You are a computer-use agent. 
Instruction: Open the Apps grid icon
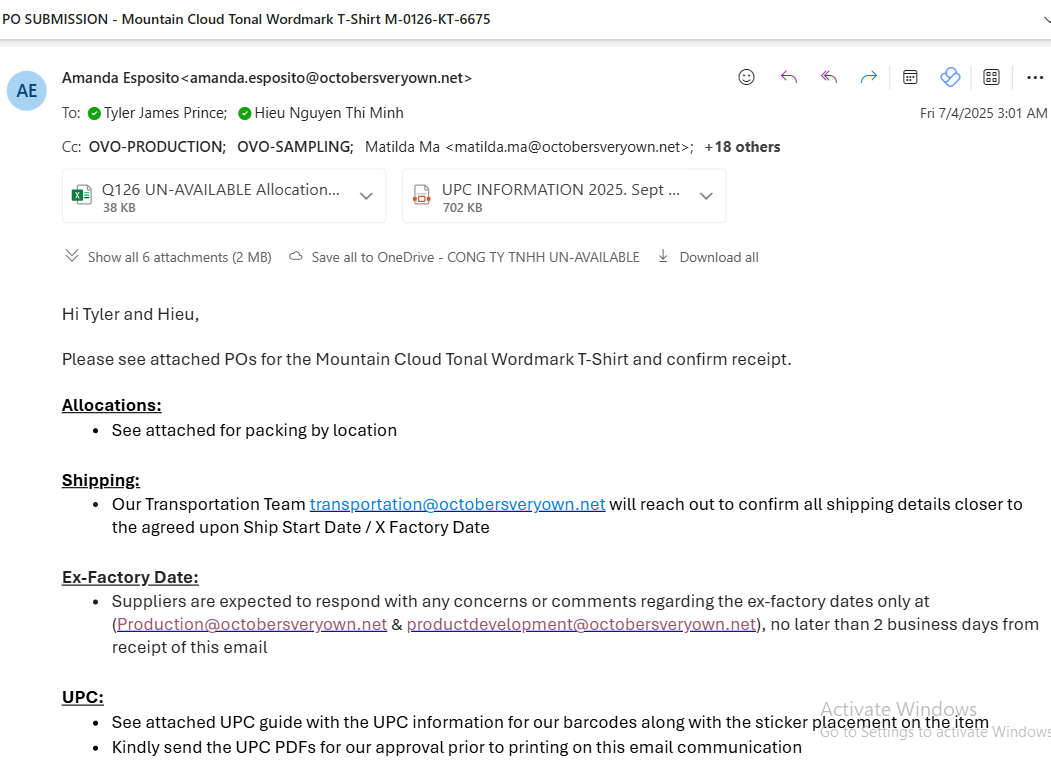[x=991, y=77]
